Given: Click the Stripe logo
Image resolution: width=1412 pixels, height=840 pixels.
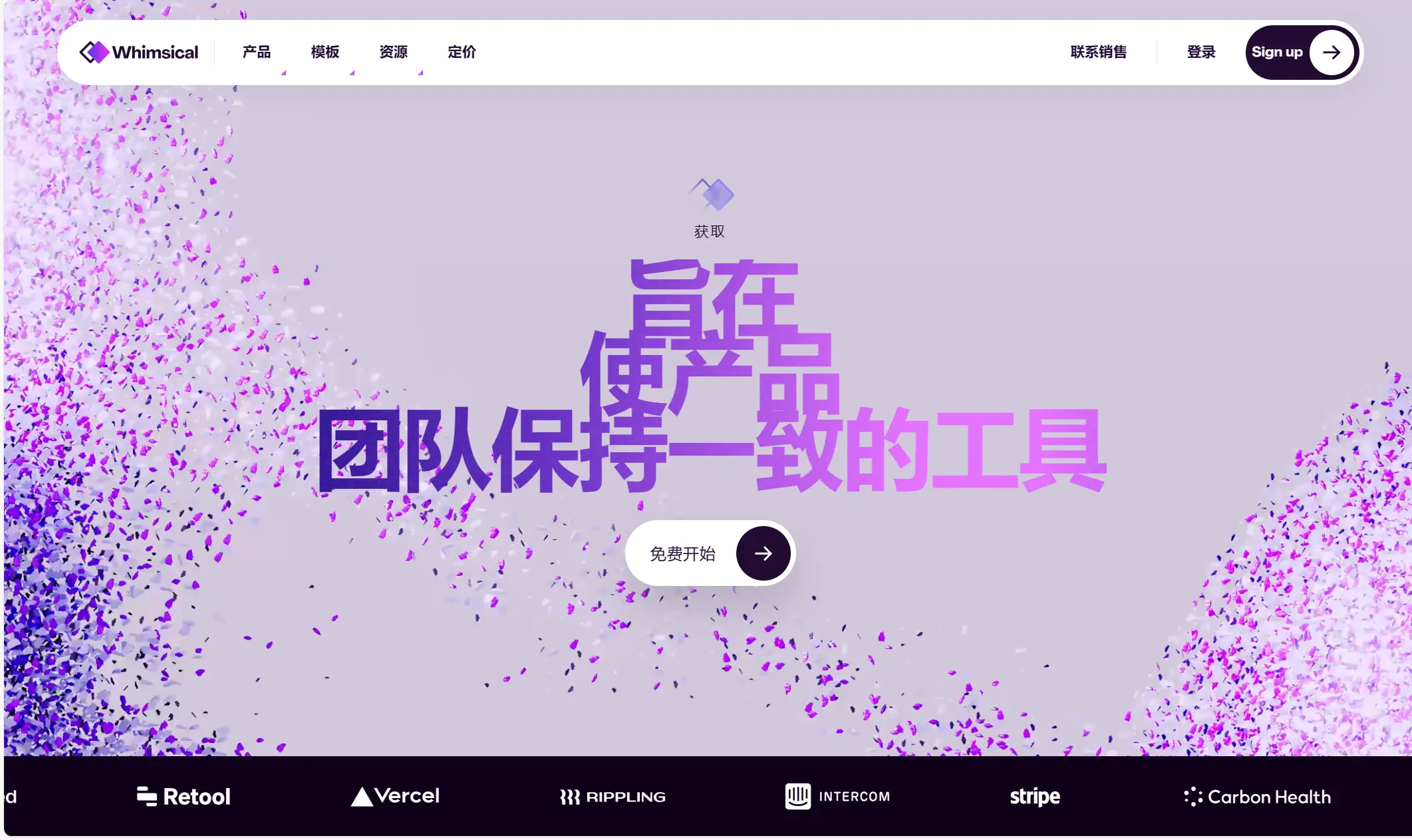Looking at the screenshot, I should pyautogui.click(x=1035, y=797).
